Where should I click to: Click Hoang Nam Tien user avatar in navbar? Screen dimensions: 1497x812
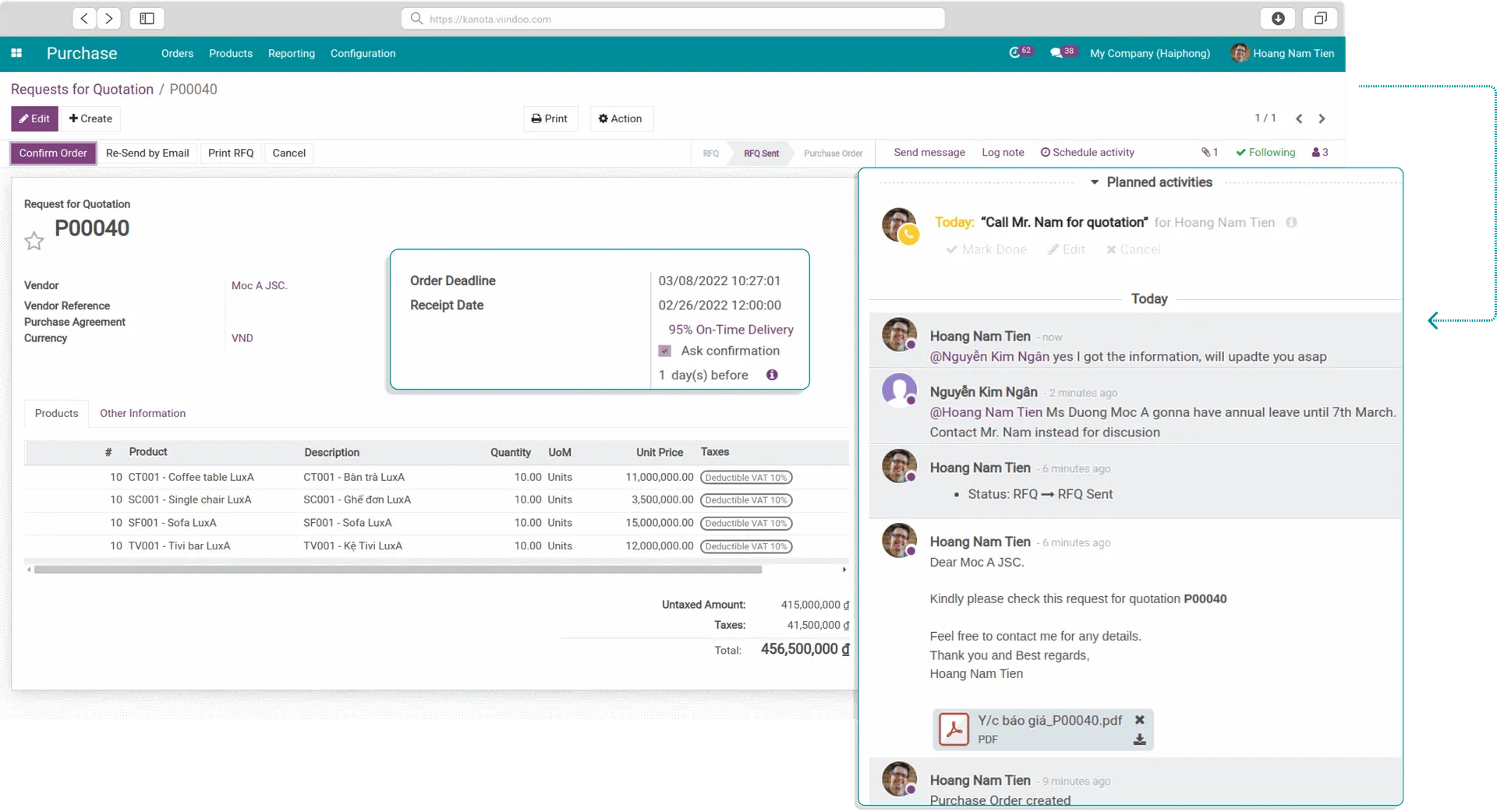[x=1240, y=53]
